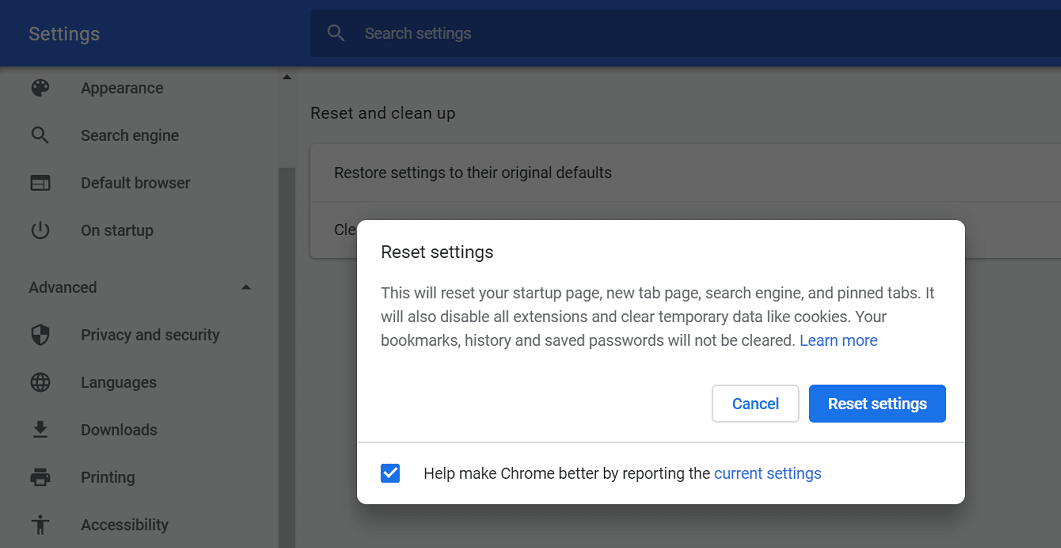Screen dimensions: 1061x548
Task: Collapse the Advanced section arrow
Action: tap(247, 288)
